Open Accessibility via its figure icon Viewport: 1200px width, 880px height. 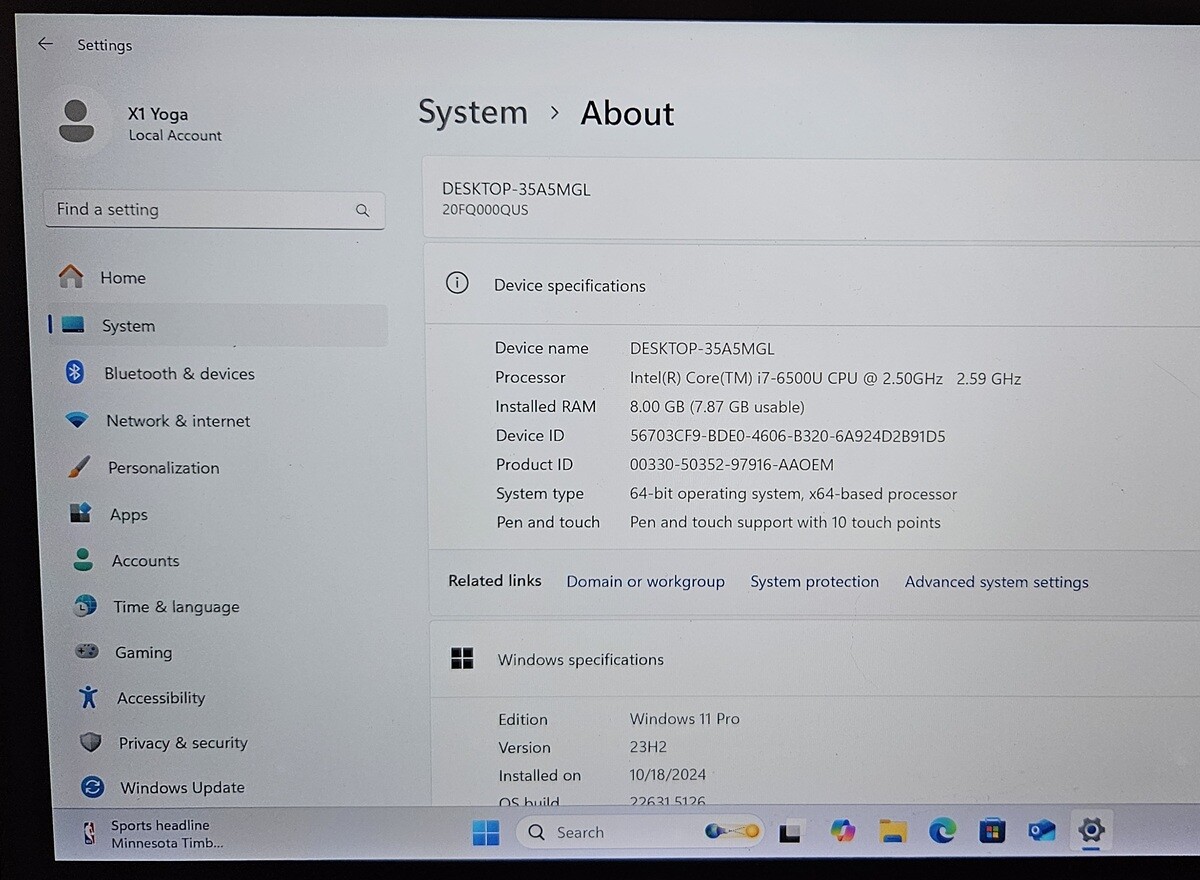89,697
